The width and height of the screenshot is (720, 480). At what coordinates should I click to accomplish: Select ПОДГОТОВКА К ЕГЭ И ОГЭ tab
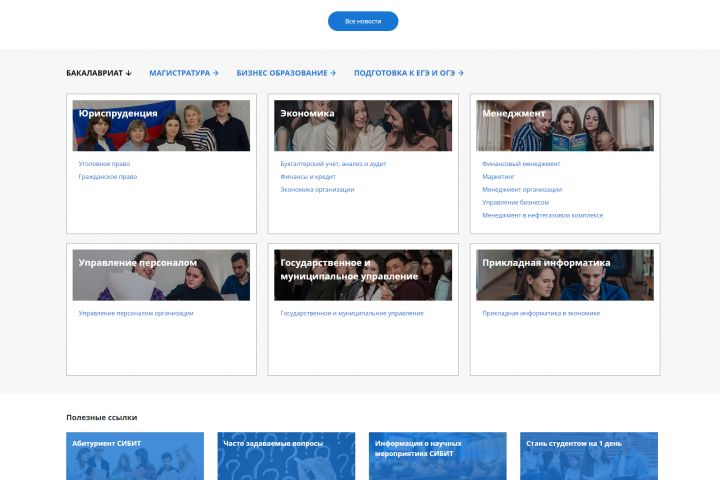pos(409,73)
